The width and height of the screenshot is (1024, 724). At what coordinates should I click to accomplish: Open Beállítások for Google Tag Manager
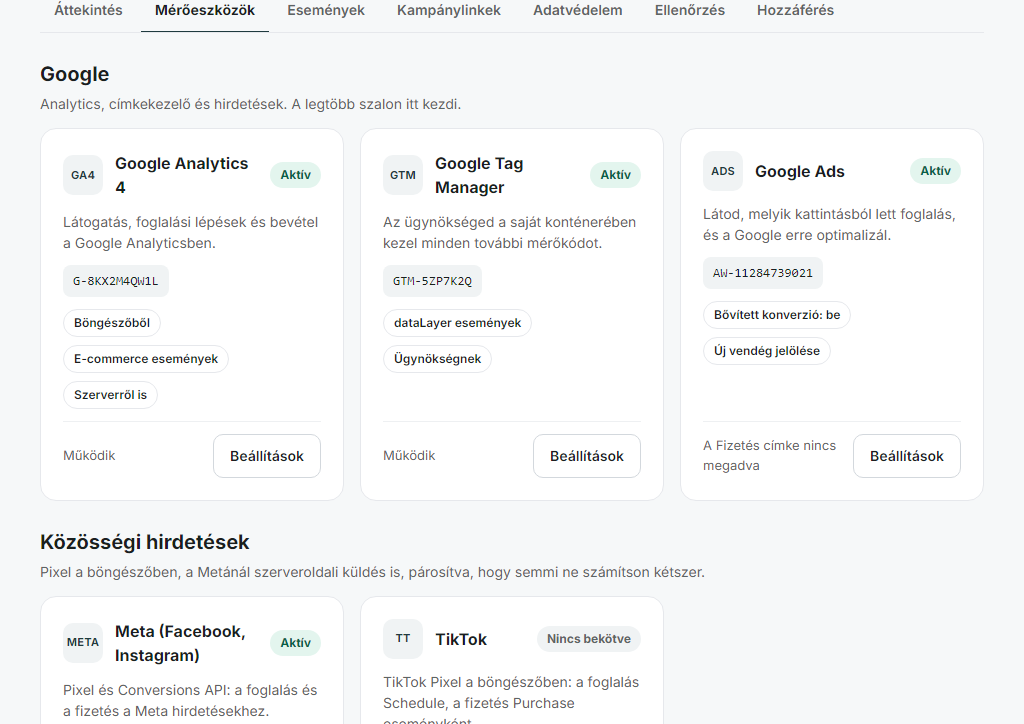pos(586,456)
